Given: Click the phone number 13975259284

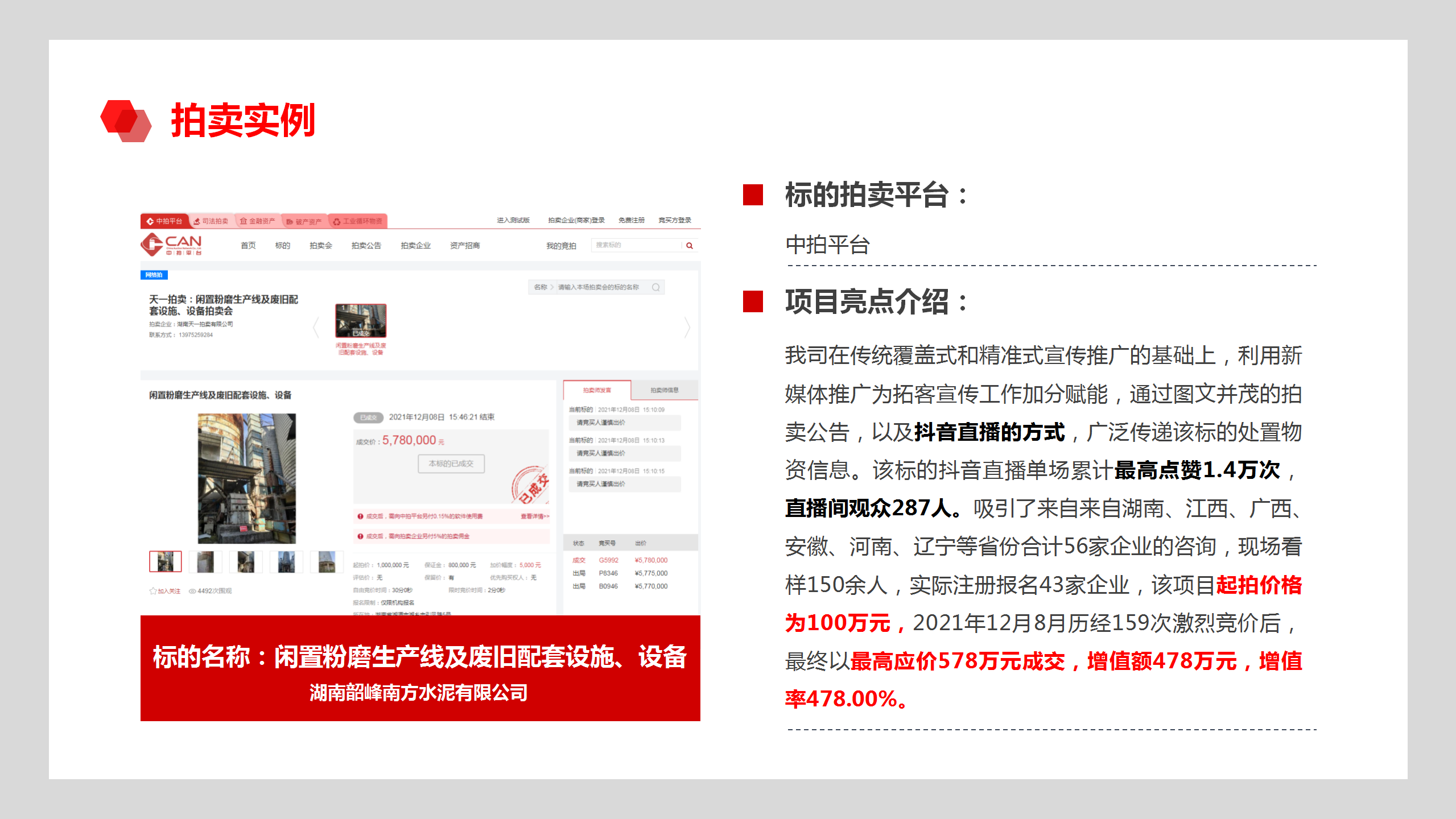Looking at the screenshot, I should [x=196, y=335].
